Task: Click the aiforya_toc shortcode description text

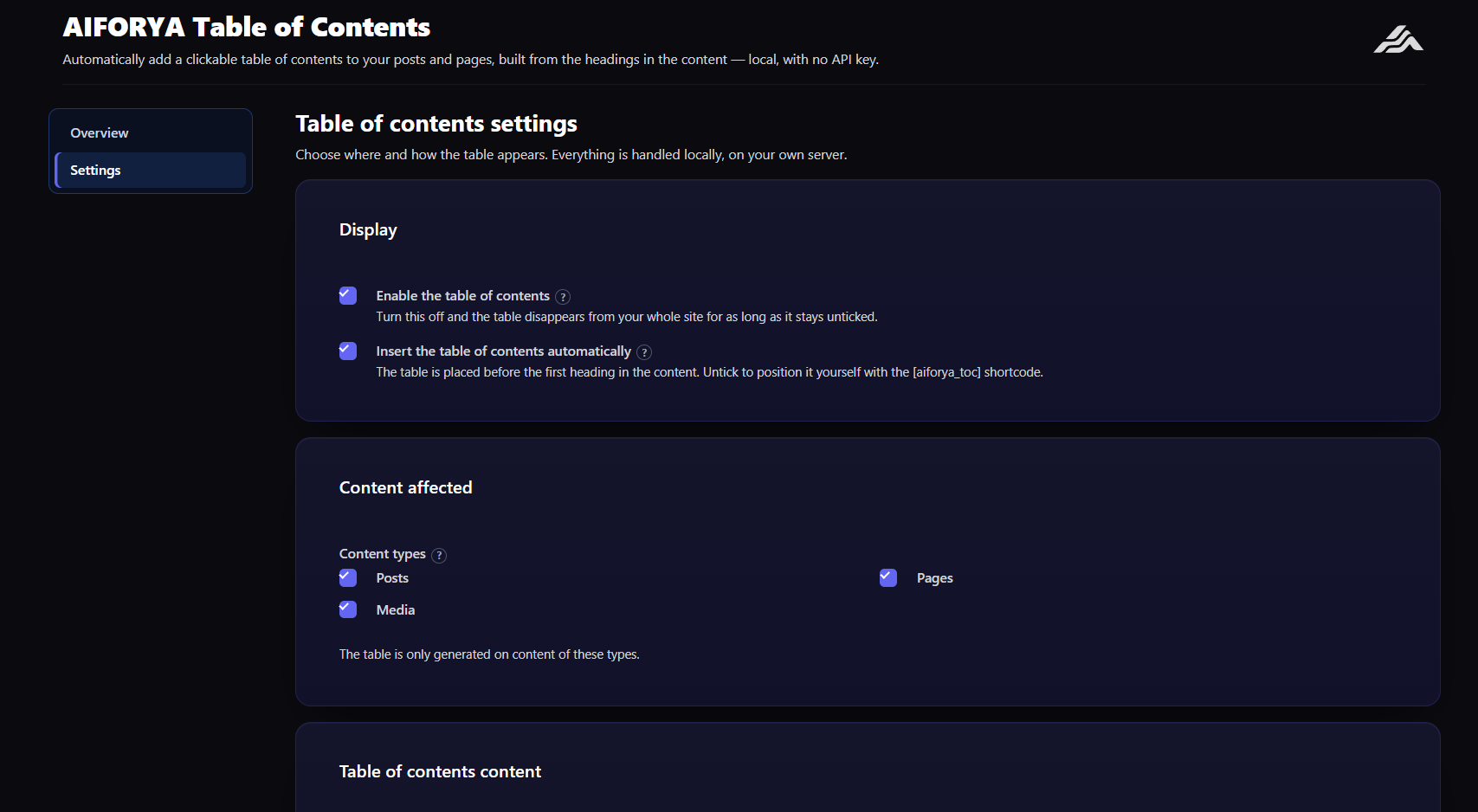Action: [x=709, y=372]
